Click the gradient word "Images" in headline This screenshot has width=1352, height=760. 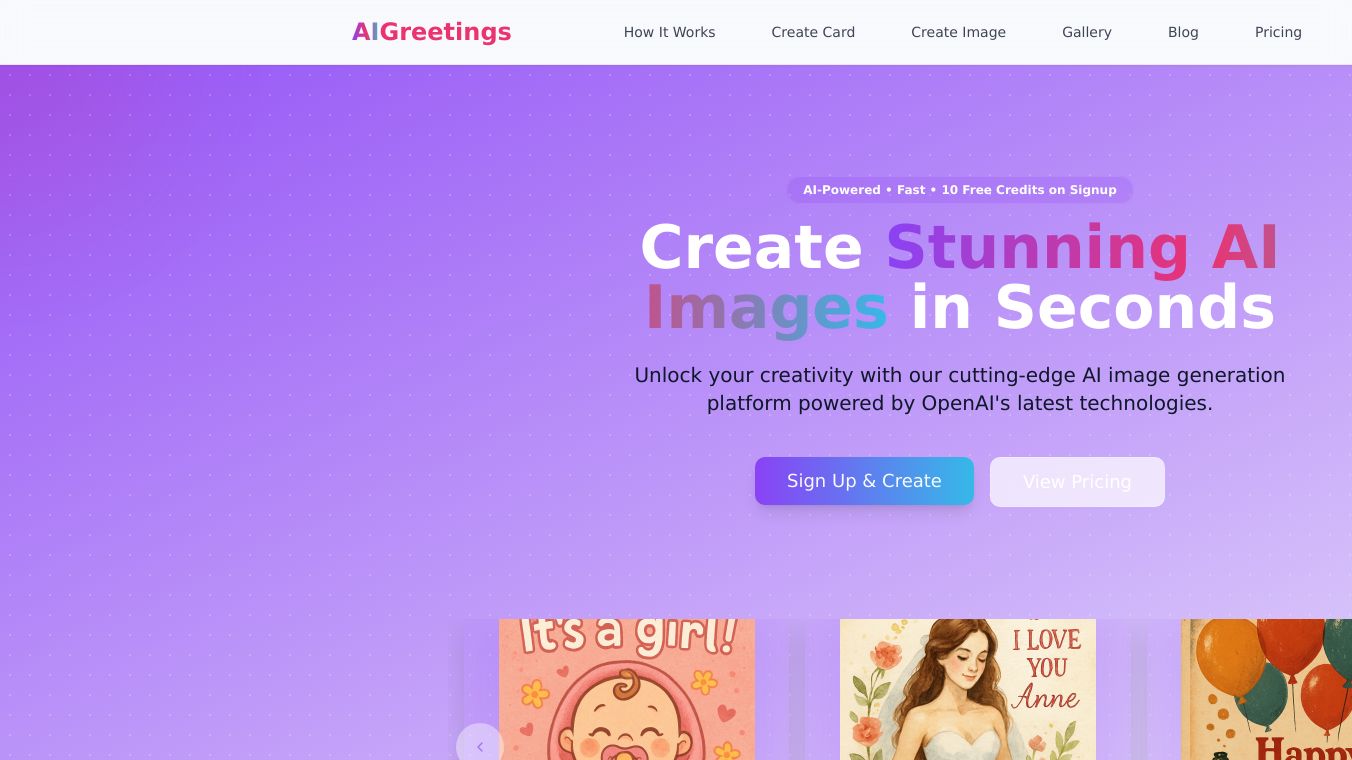[x=766, y=307]
